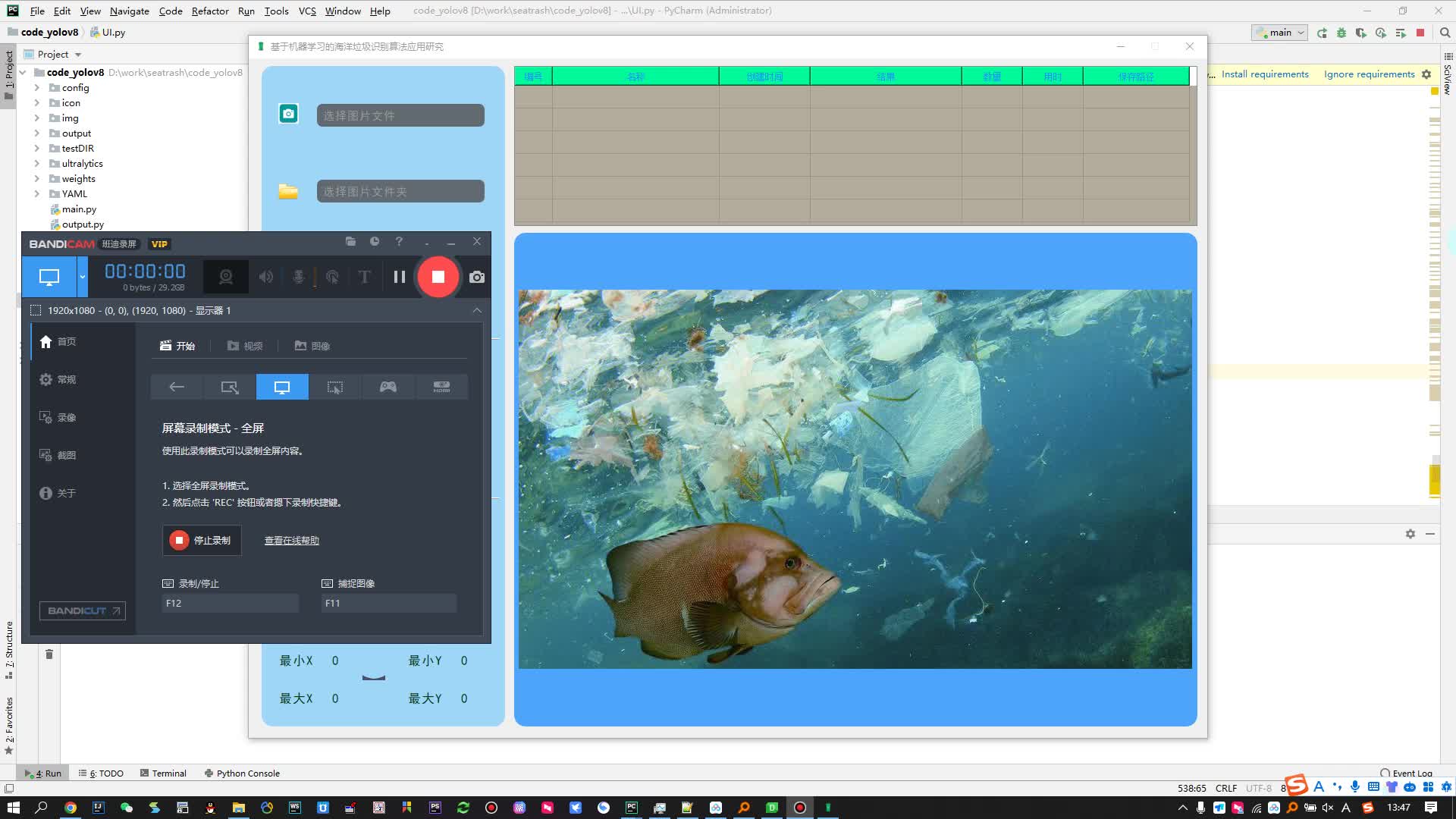Viewport: 1456px width, 819px height.
Task: Click the F11 capture image hotkey field
Action: pos(388,603)
